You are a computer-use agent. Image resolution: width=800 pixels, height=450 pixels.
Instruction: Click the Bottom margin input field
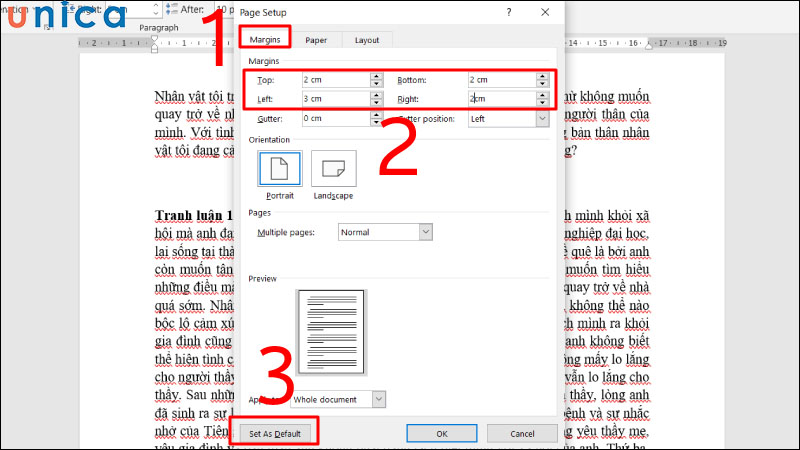click(x=502, y=80)
